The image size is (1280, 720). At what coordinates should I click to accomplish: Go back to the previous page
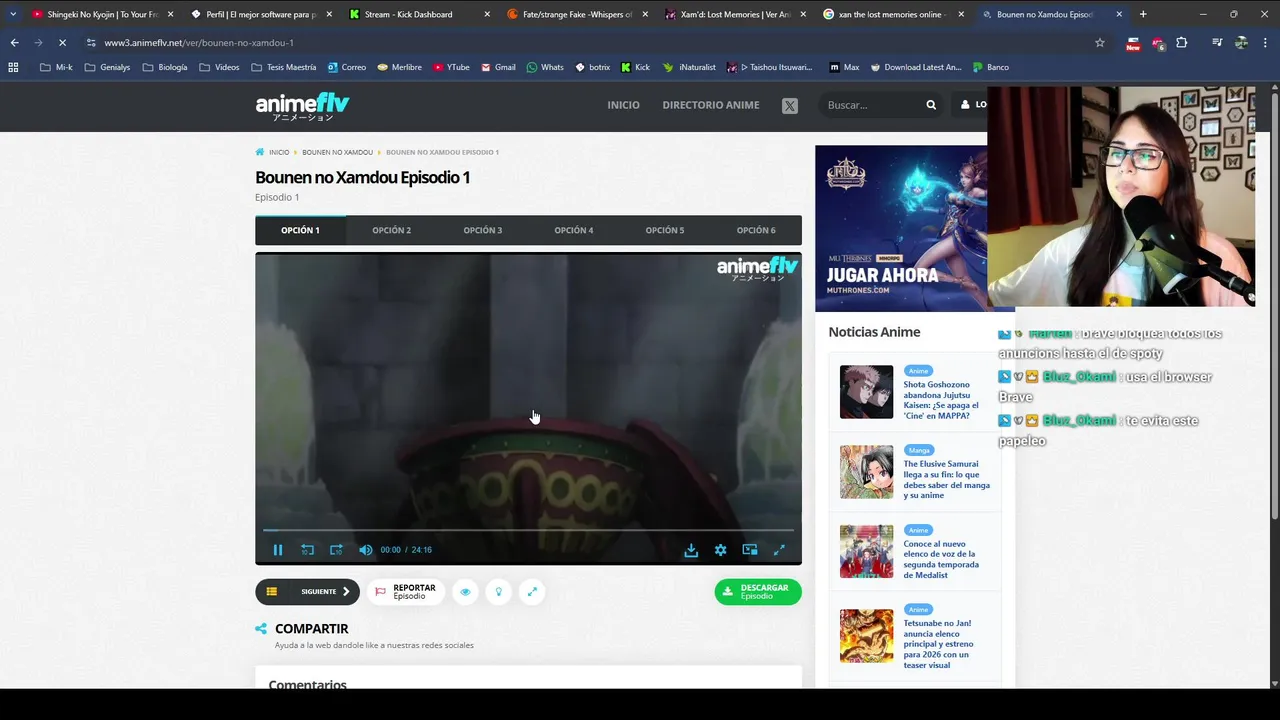pos(14,43)
